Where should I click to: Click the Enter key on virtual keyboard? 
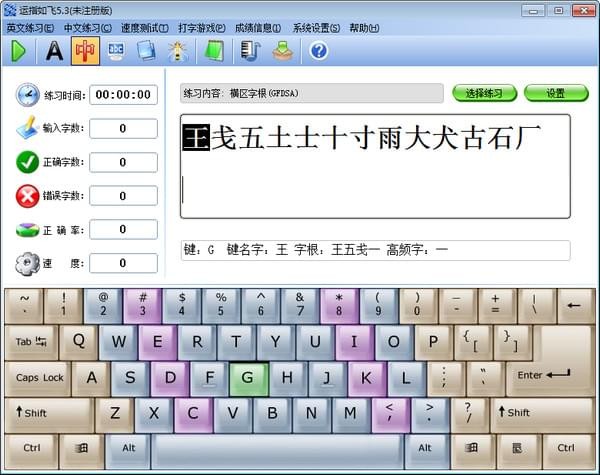(550, 377)
